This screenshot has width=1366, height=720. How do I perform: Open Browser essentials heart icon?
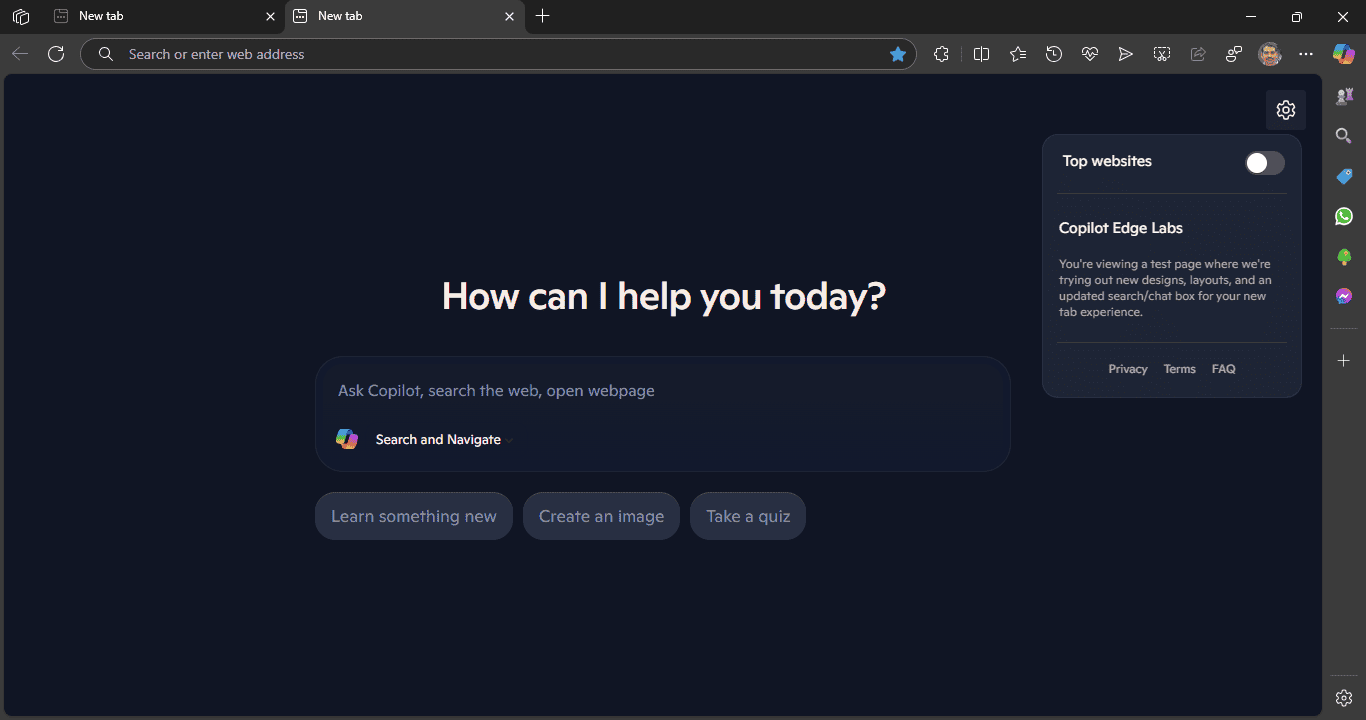click(1090, 54)
